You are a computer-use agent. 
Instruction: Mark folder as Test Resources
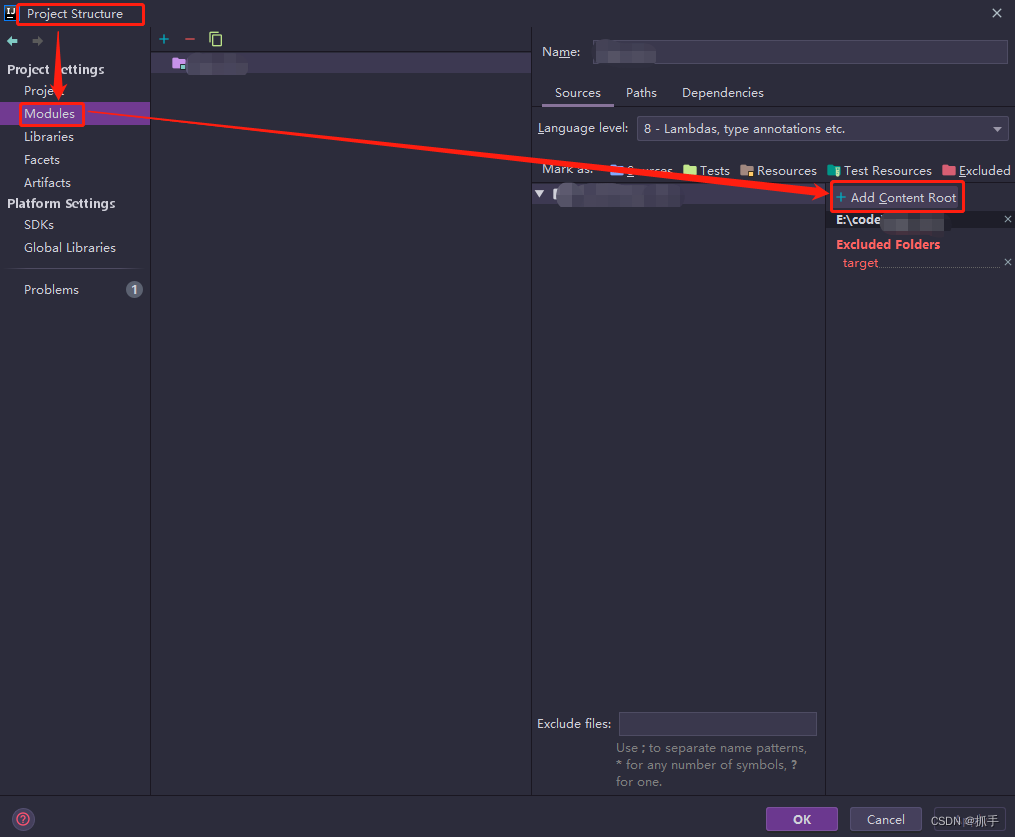[880, 171]
